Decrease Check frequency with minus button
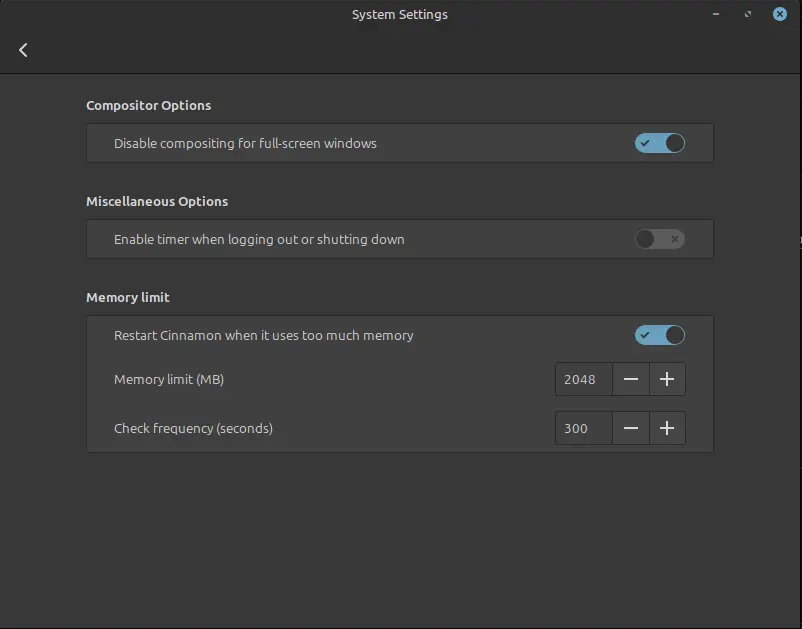The height and width of the screenshot is (629, 802). (x=631, y=428)
